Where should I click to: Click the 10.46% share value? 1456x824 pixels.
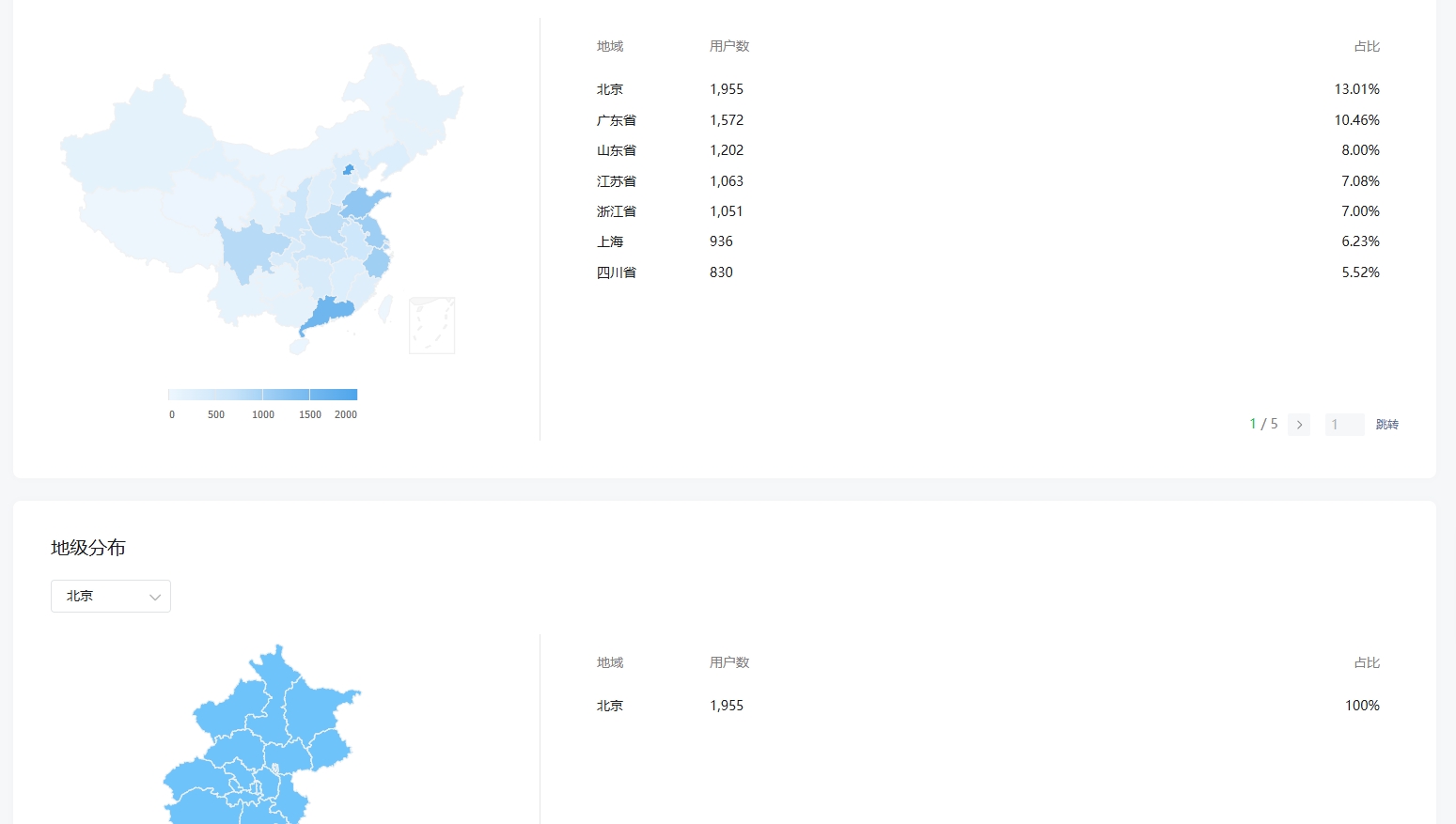pos(1356,120)
